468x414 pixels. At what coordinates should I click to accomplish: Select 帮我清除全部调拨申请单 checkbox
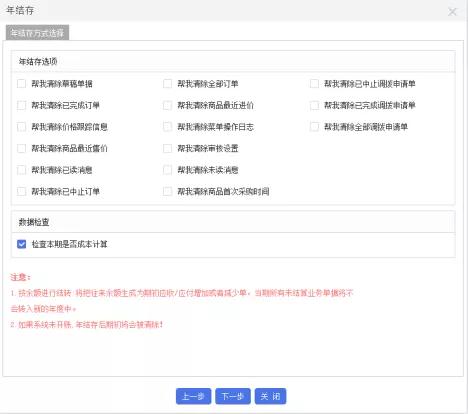(314, 127)
